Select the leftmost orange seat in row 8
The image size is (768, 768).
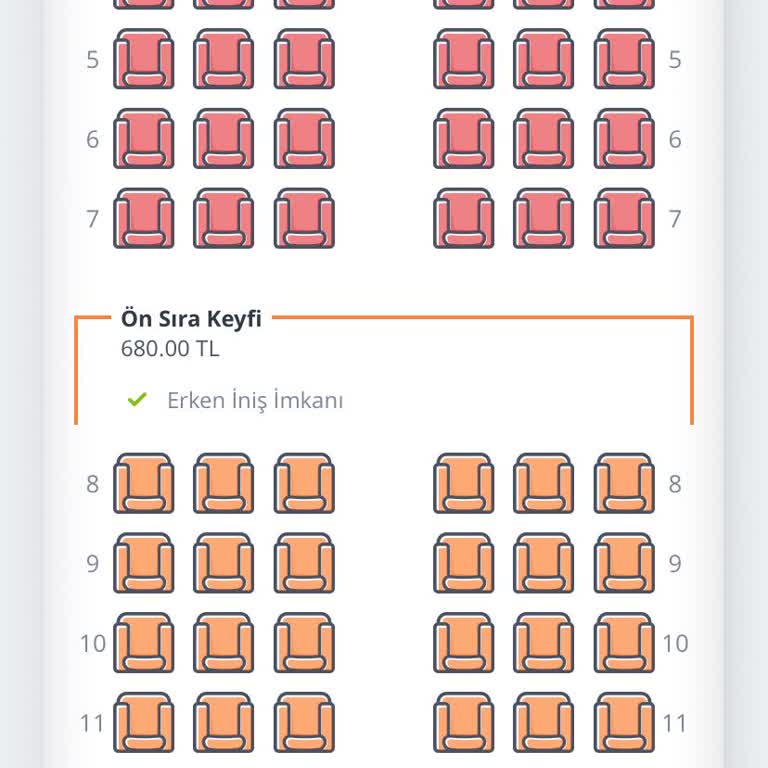[143, 484]
